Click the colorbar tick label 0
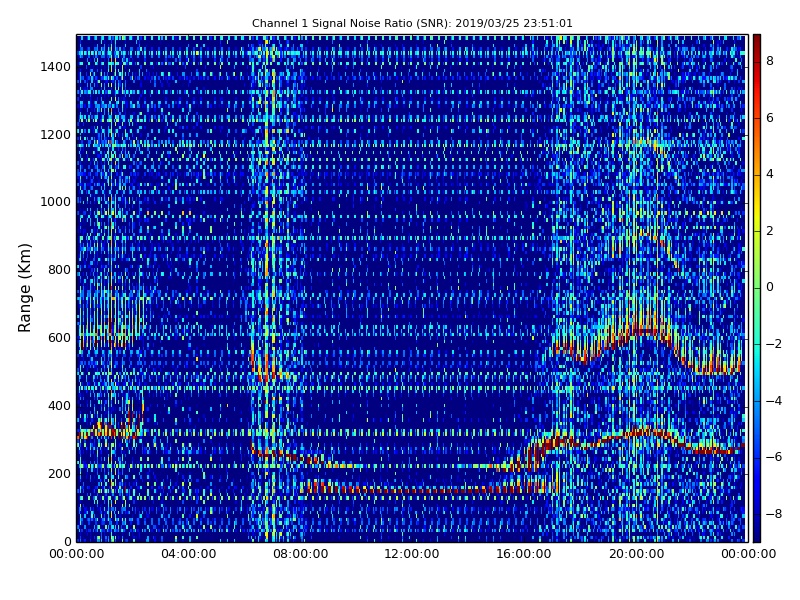 pyautogui.click(x=770, y=287)
